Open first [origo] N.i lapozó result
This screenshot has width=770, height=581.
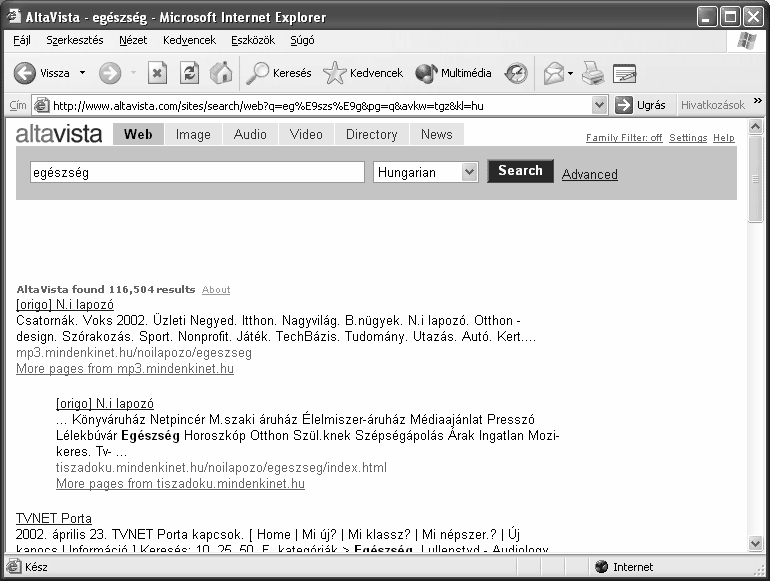click(65, 304)
